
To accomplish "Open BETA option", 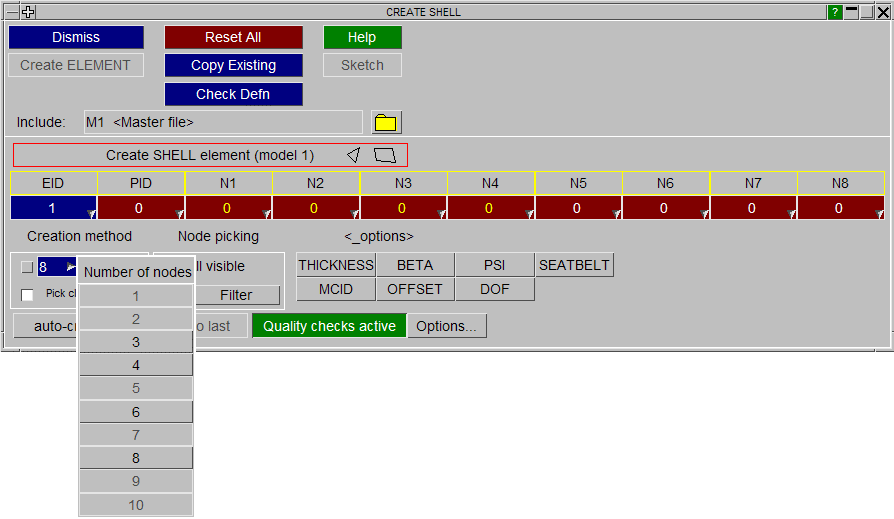I will [x=415, y=265].
